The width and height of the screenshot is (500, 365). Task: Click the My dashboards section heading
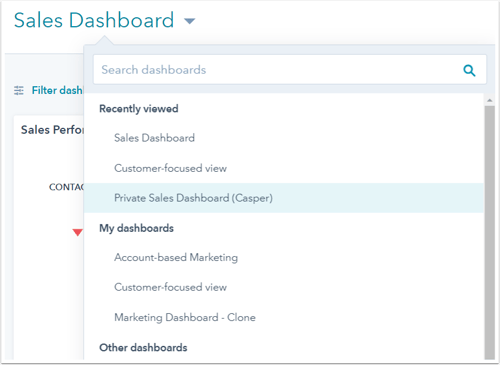point(136,228)
